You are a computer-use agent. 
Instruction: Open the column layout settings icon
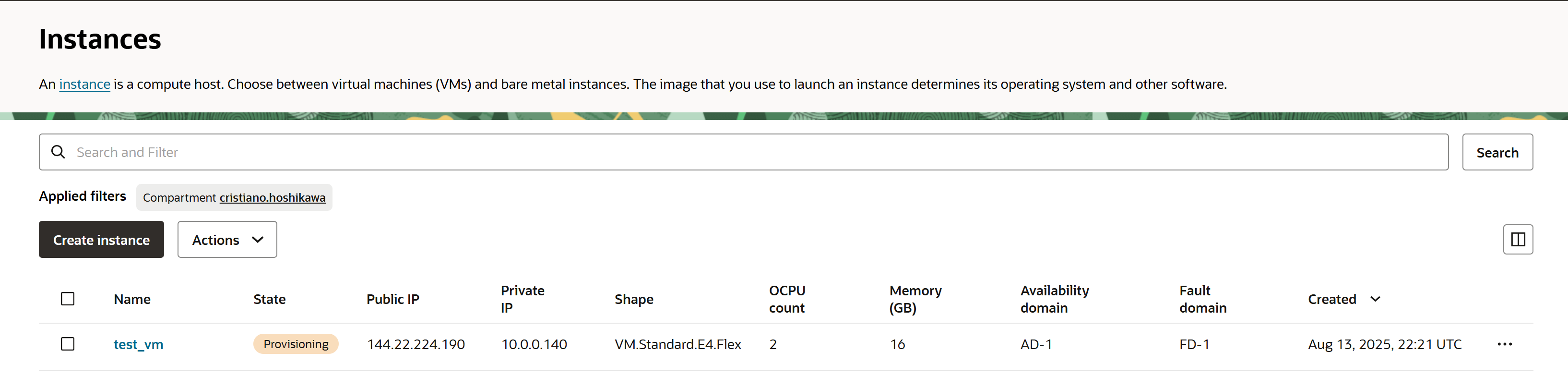(x=1518, y=240)
